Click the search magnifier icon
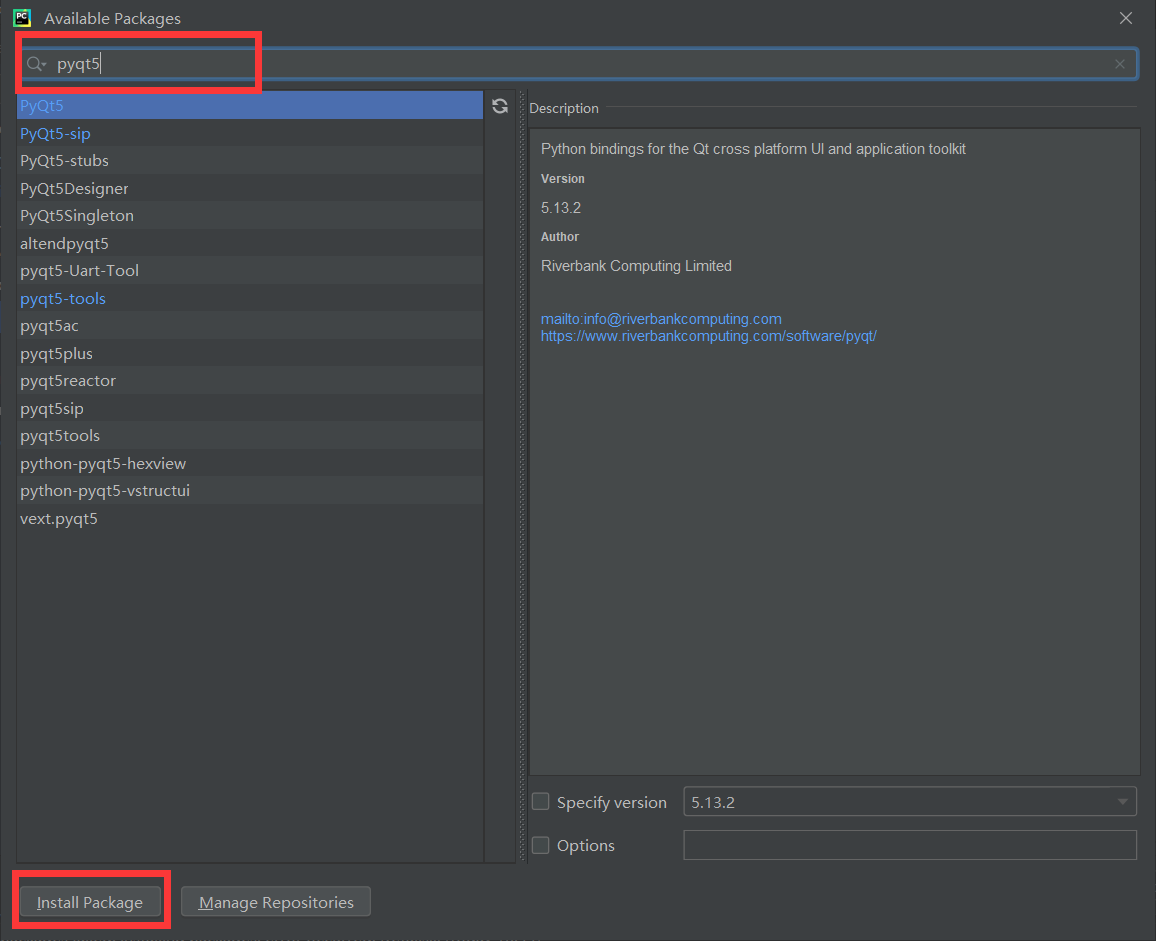 [35, 64]
